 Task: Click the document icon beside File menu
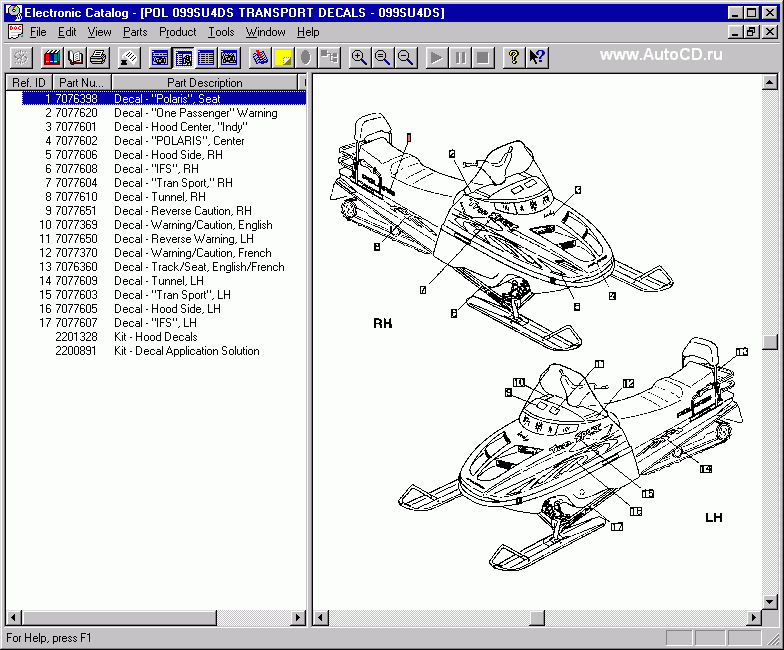[x=15, y=32]
